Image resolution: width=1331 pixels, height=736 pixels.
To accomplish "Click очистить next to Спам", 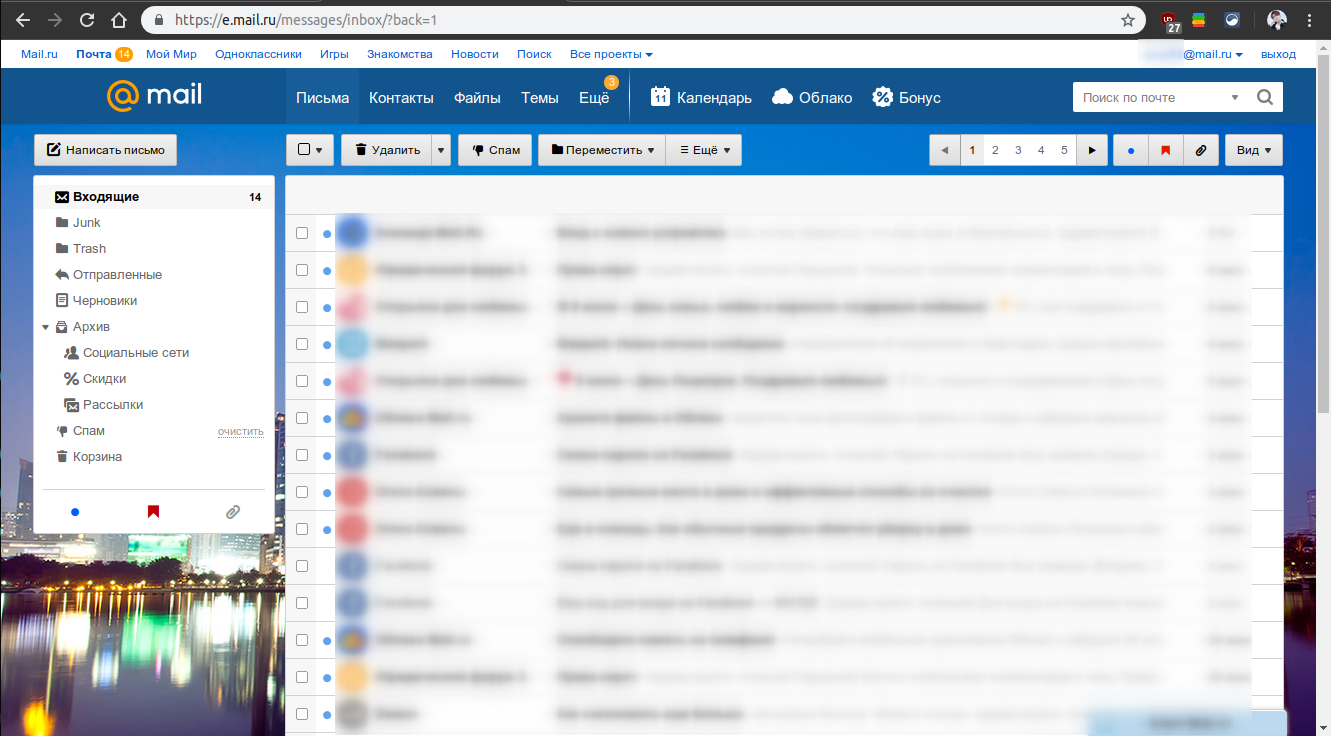I will pyautogui.click(x=241, y=432).
